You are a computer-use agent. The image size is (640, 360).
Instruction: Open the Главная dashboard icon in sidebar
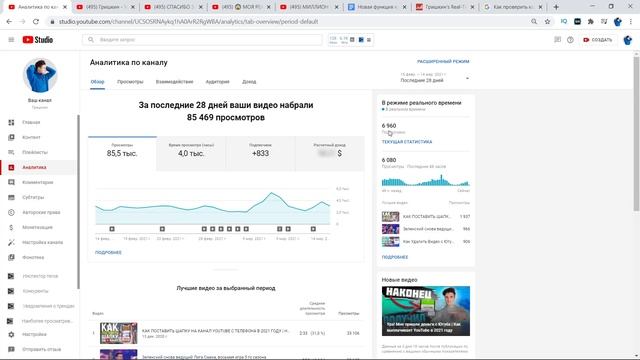11,122
